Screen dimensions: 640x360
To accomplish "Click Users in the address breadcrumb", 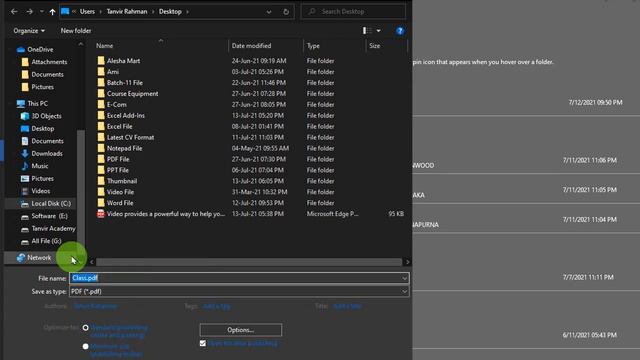I will point(87,12).
